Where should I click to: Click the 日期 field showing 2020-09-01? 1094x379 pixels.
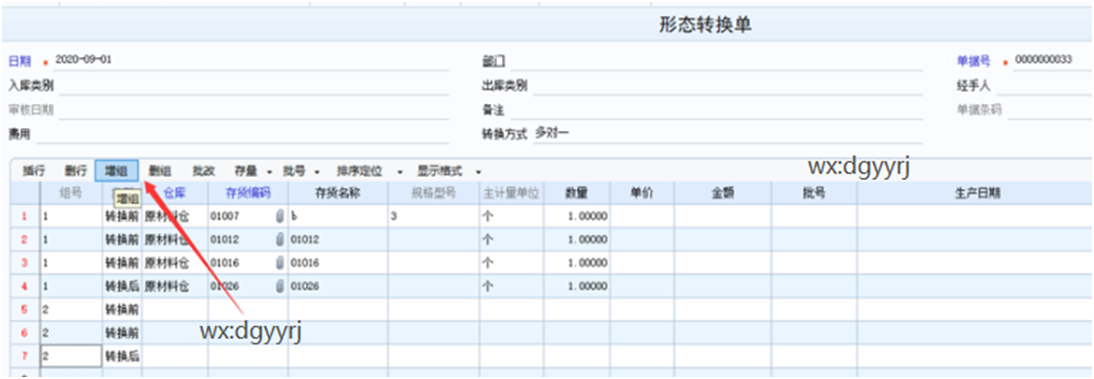click(x=250, y=61)
